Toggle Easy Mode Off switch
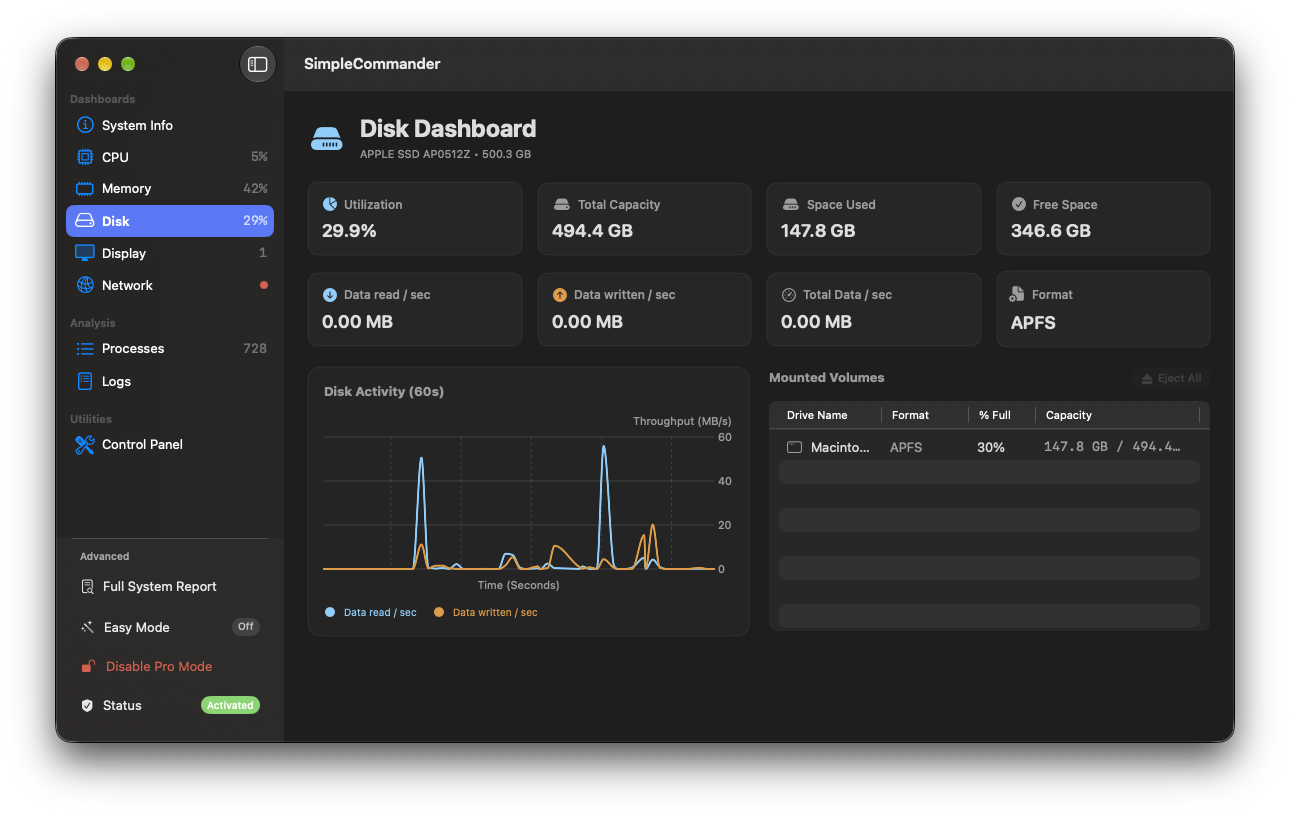The width and height of the screenshot is (1290, 816). (x=246, y=627)
